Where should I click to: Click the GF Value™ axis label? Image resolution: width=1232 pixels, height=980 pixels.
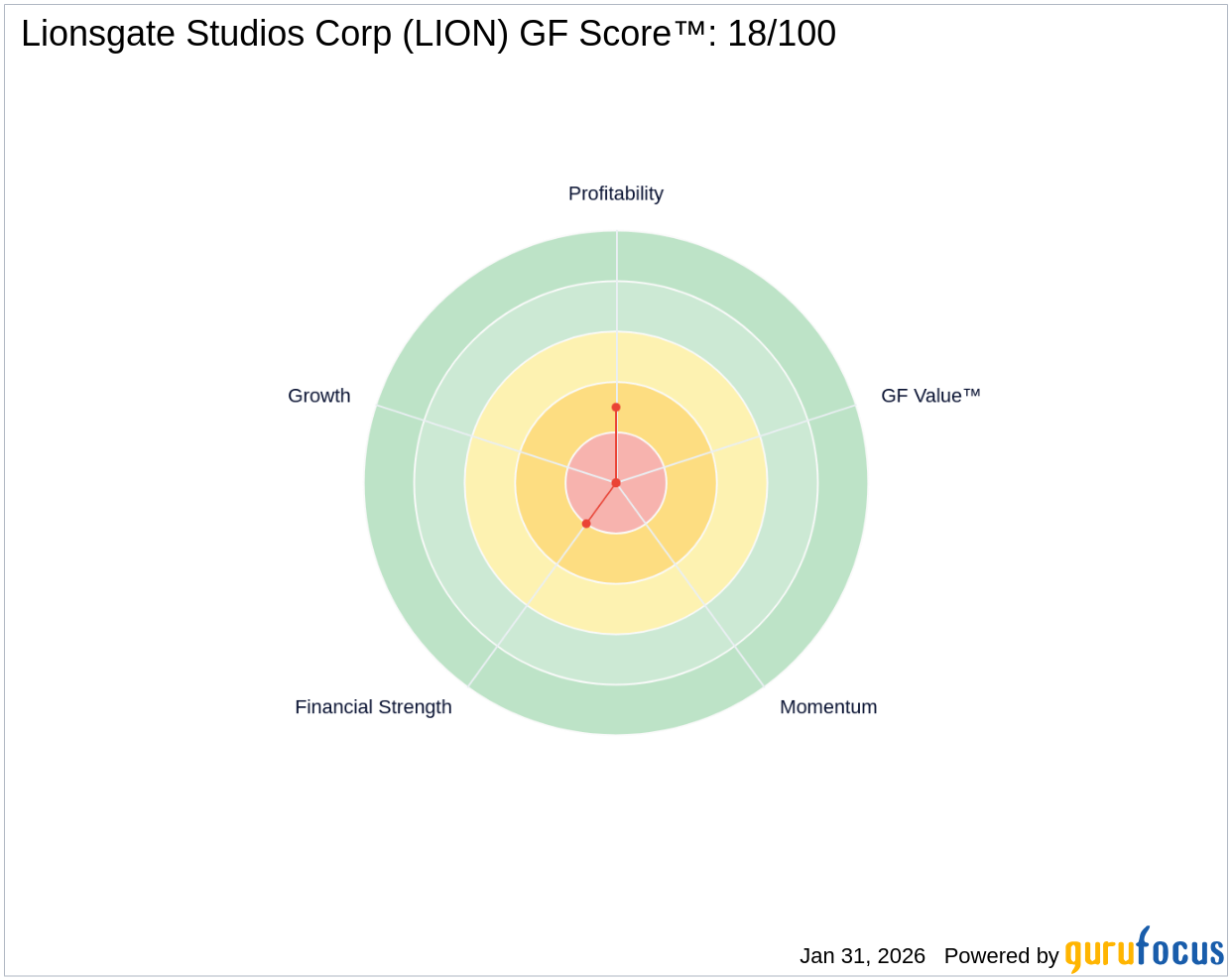pos(930,396)
